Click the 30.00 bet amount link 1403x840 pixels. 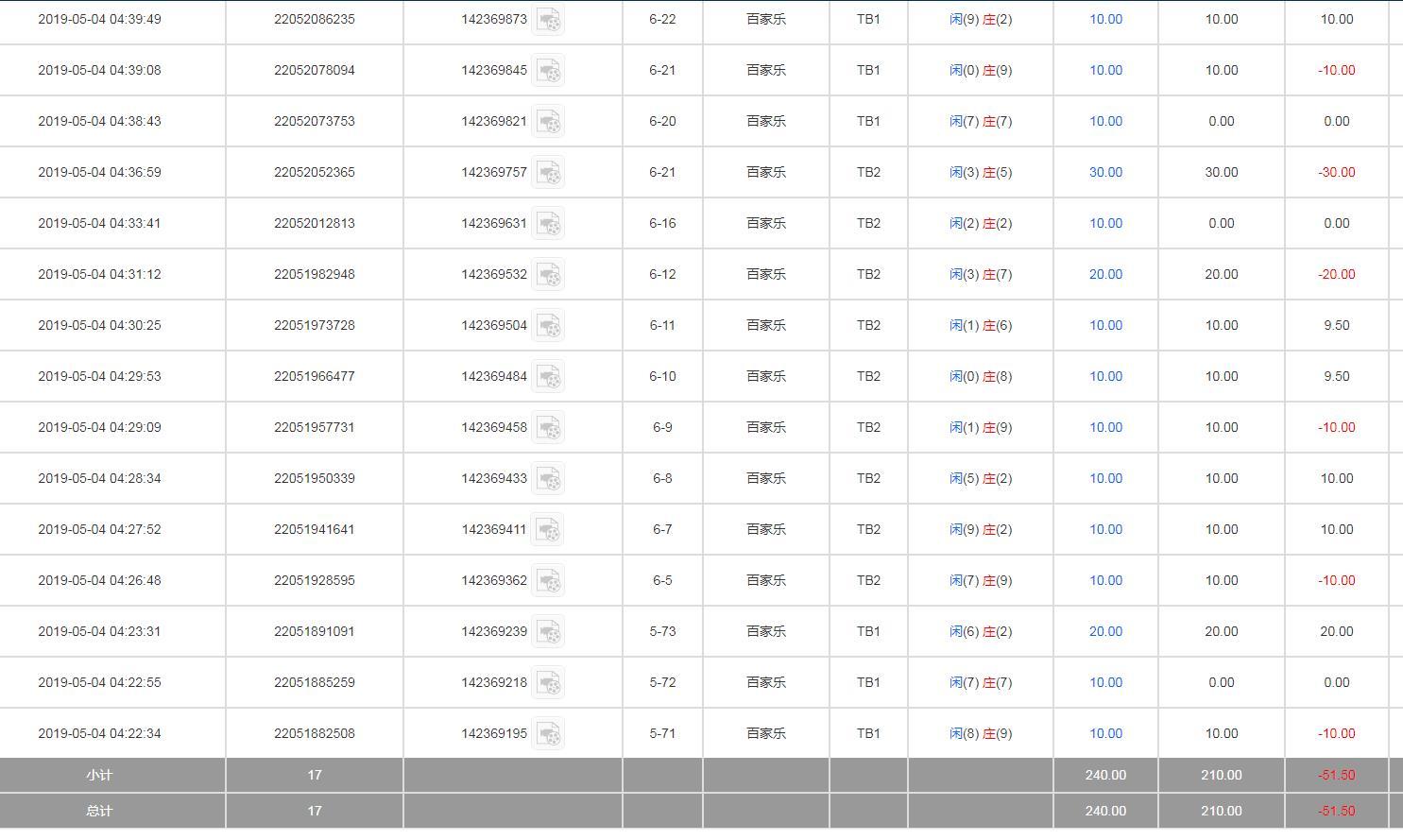[1105, 172]
